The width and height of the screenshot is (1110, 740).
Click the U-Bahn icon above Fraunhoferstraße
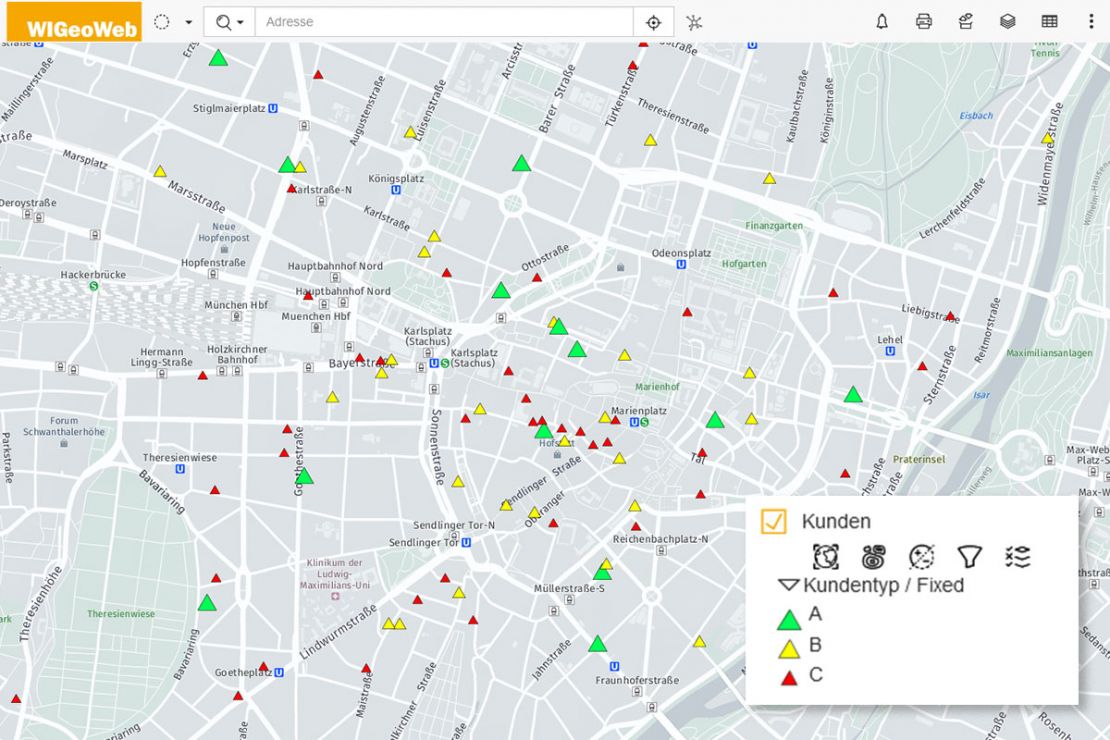click(x=614, y=666)
